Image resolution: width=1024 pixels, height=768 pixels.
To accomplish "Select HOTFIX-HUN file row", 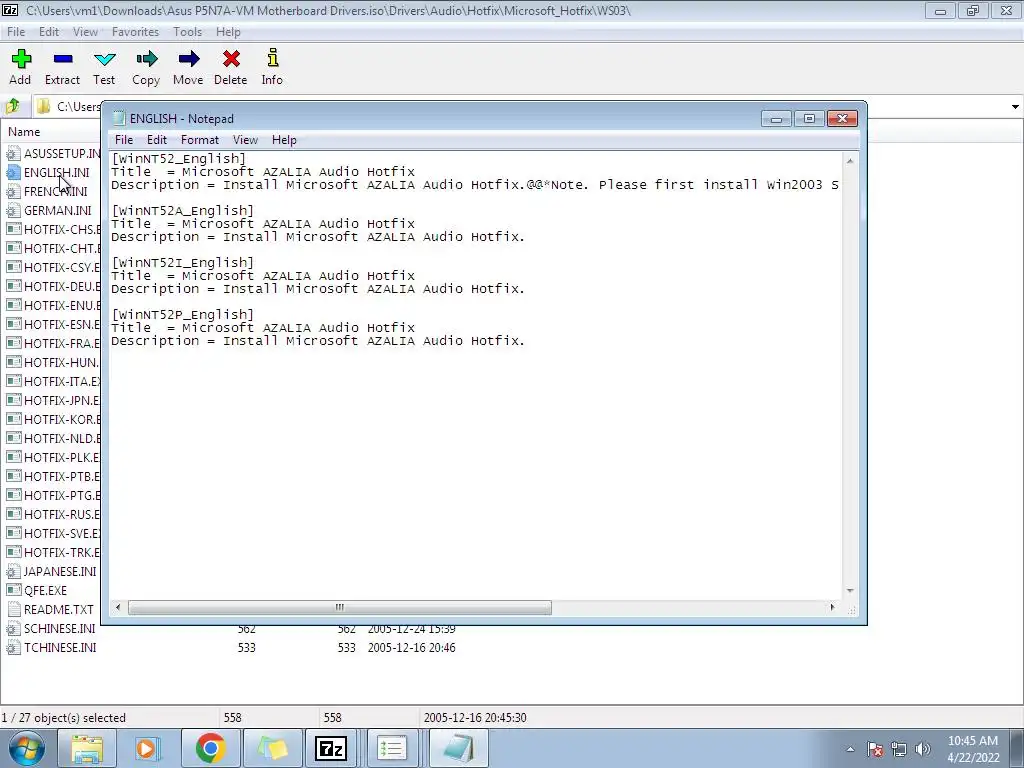I will pyautogui.click(x=52, y=362).
